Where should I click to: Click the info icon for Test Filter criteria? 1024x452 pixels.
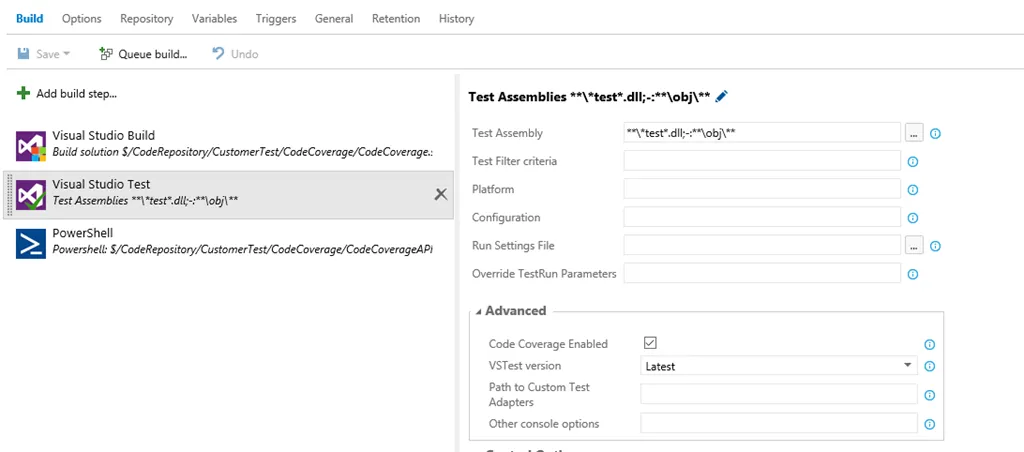point(912,161)
